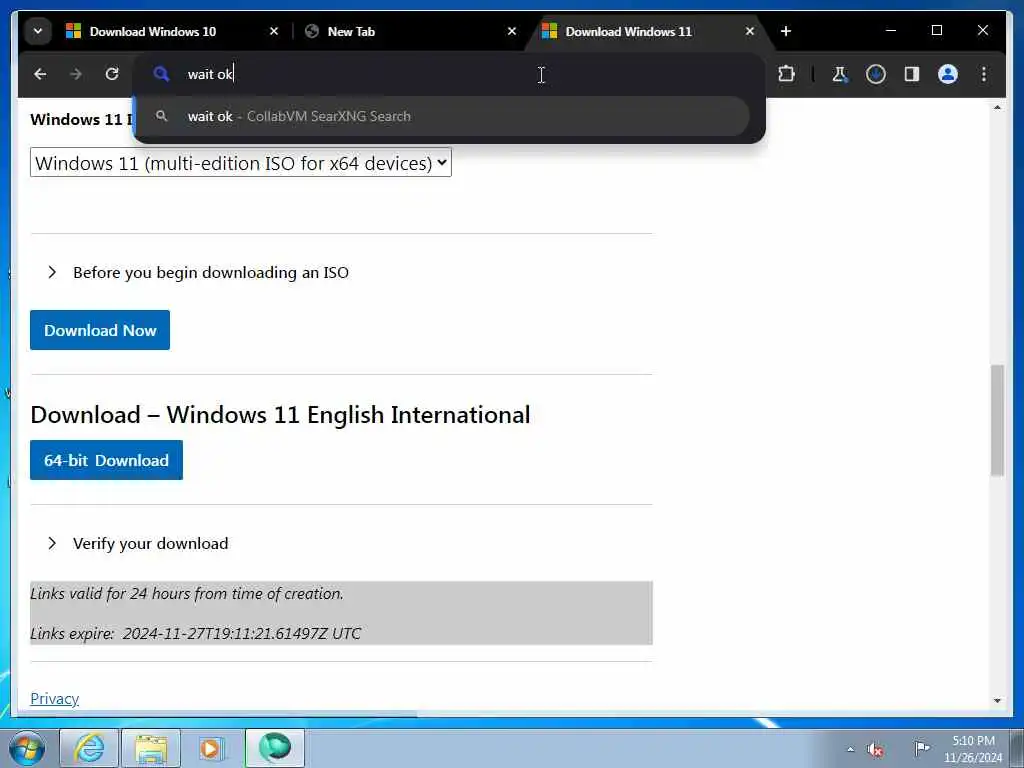The image size is (1024, 768).
Task: Open Windows Media Player on taskbar
Action: pos(212,748)
